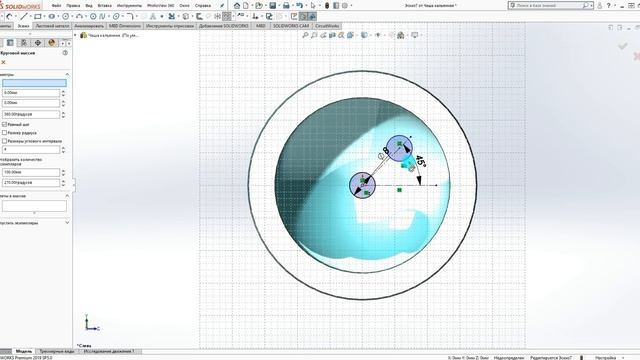
Task: Open the Line tool dropdown arrow
Action: tap(31, 16)
